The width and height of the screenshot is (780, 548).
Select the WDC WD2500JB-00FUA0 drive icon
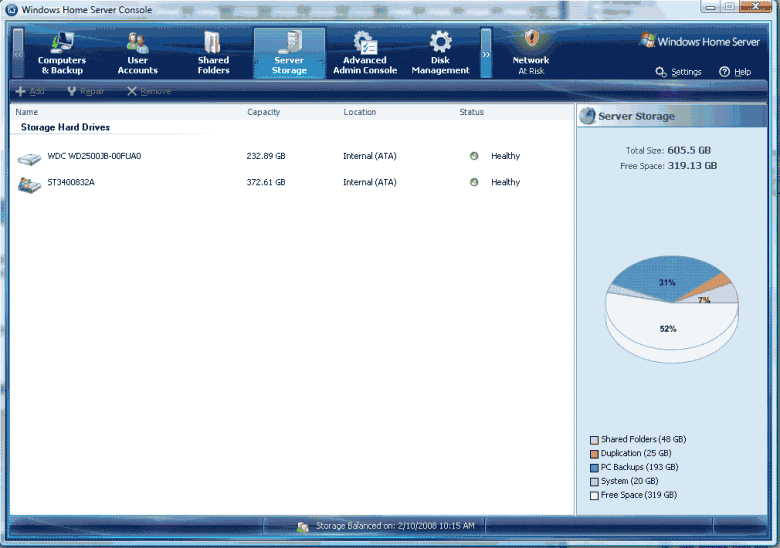(29, 159)
